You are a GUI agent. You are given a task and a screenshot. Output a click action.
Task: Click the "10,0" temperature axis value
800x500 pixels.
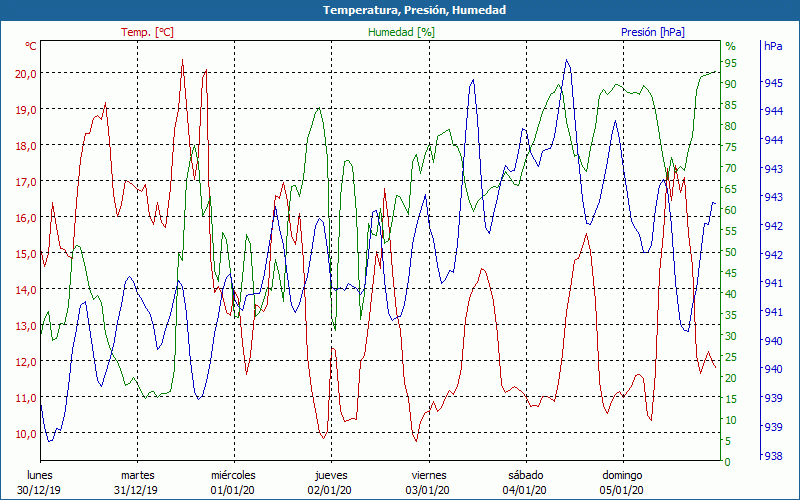pos(27,434)
